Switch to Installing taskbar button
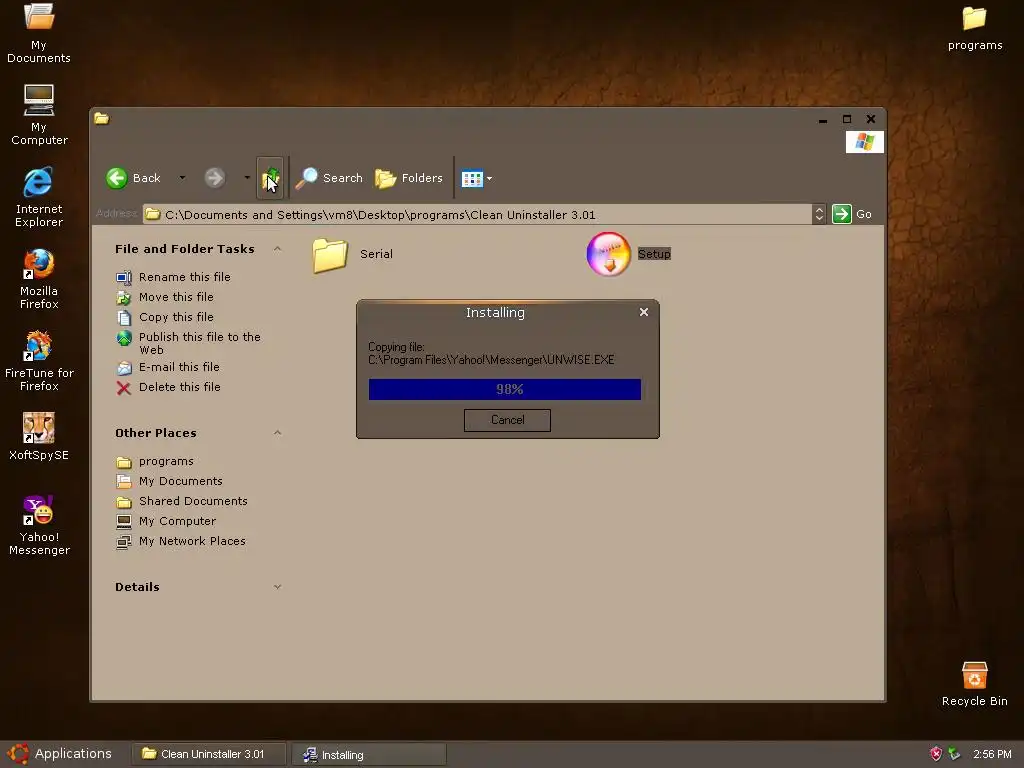The image size is (1024, 768). (369, 755)
